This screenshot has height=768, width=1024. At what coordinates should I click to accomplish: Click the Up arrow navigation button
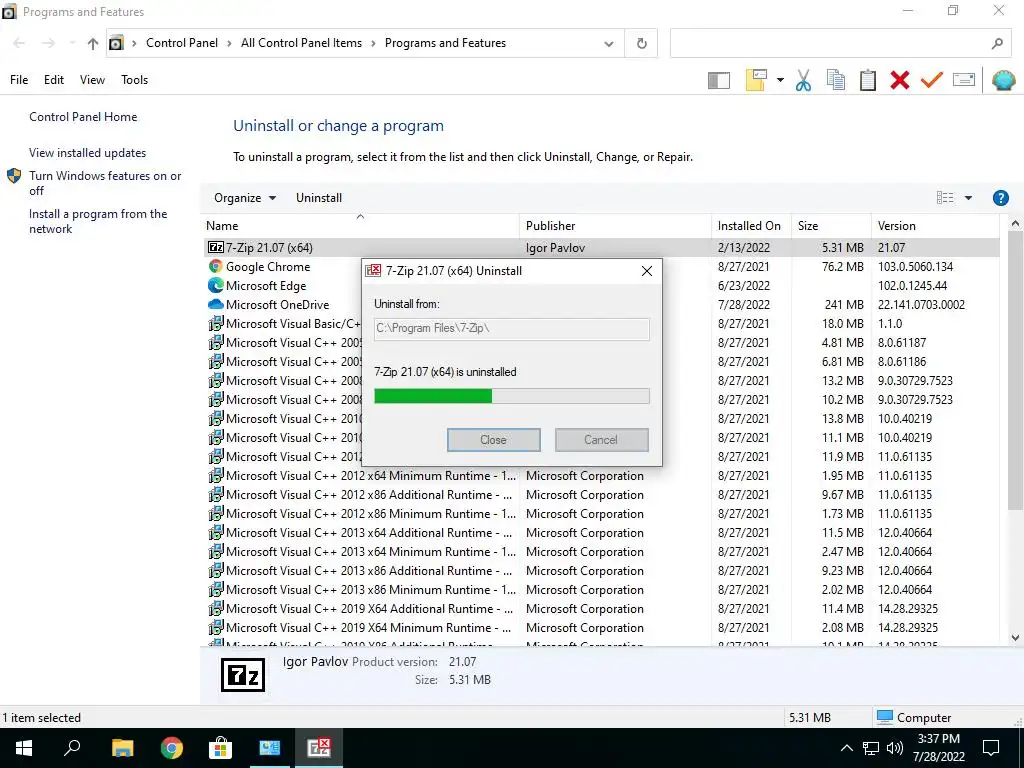(93, 43)
